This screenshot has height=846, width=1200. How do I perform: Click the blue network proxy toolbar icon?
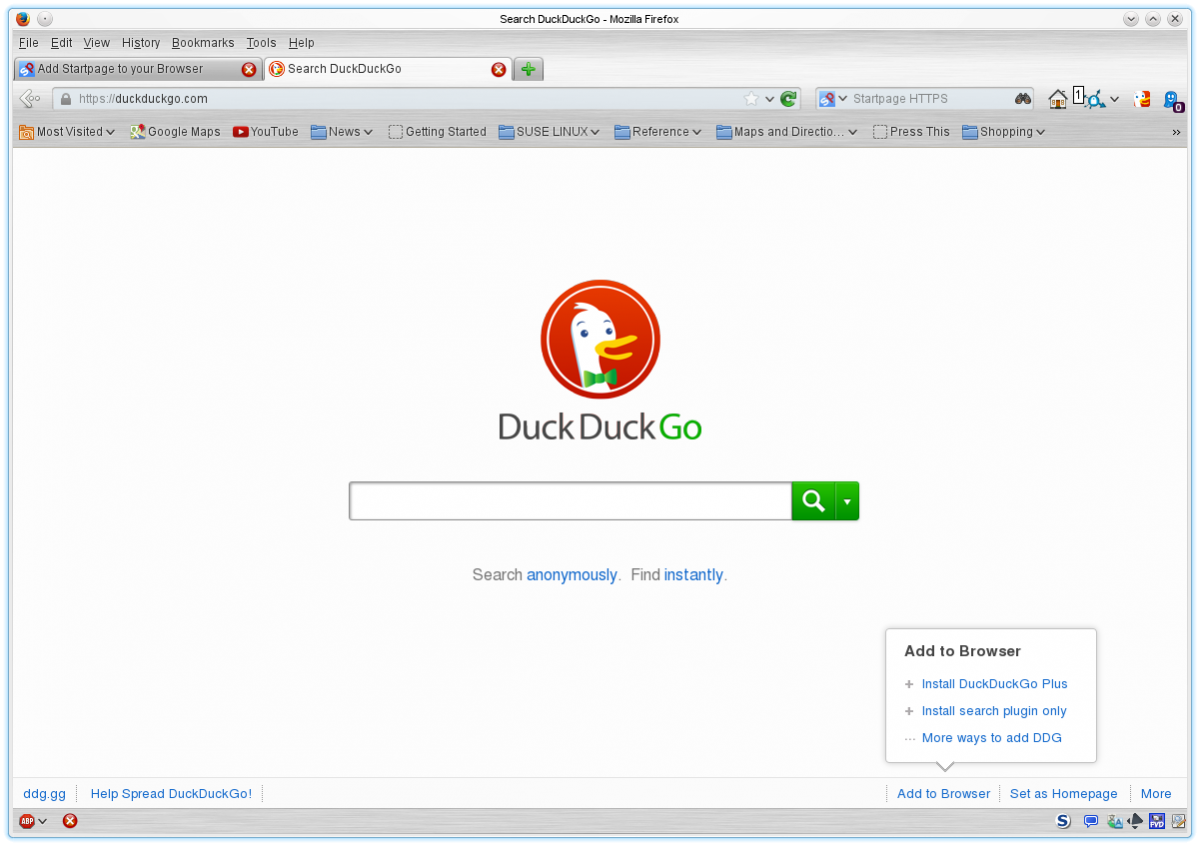click(1096, 100)
